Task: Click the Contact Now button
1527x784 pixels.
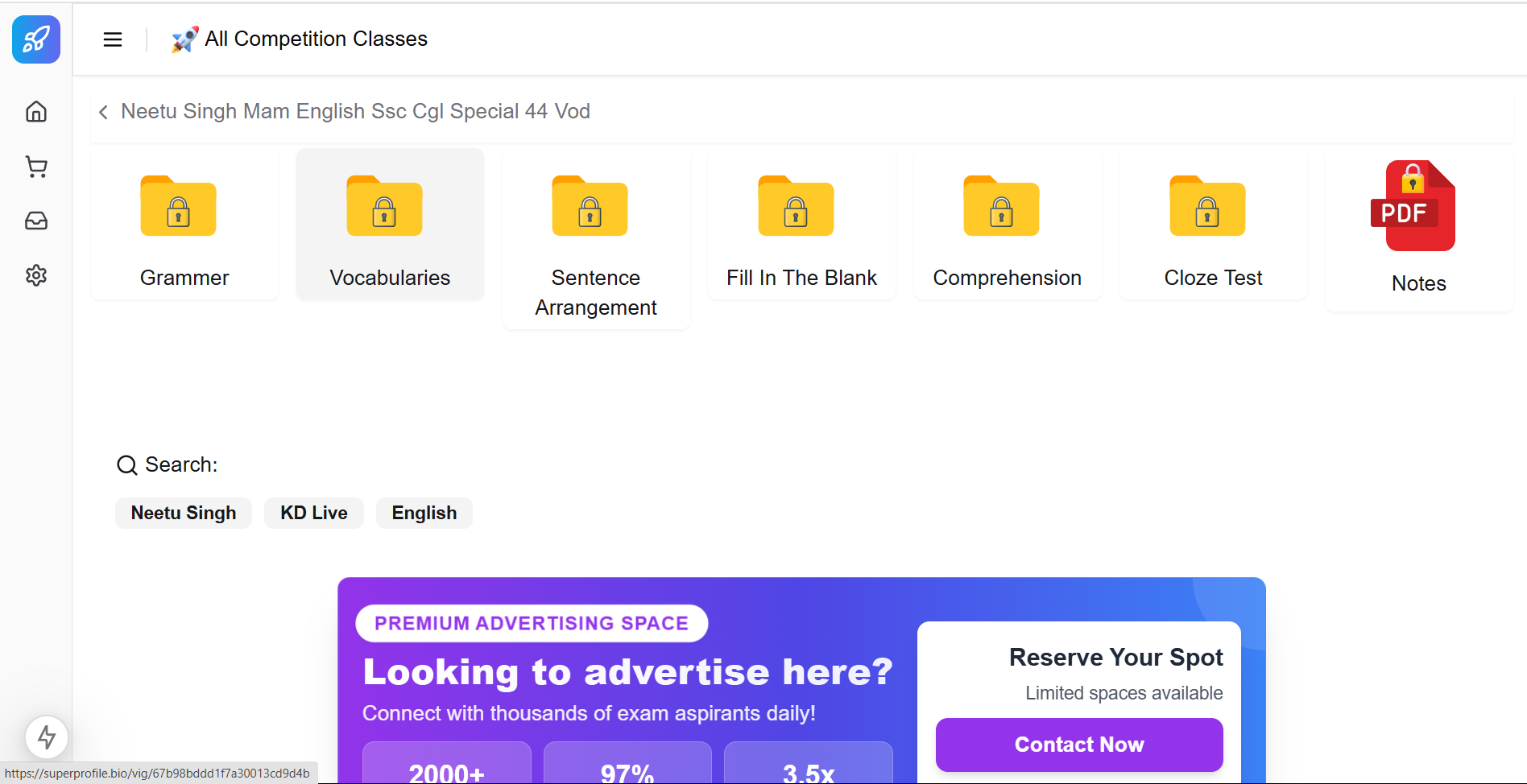Action: click(x=1078, y=745)
